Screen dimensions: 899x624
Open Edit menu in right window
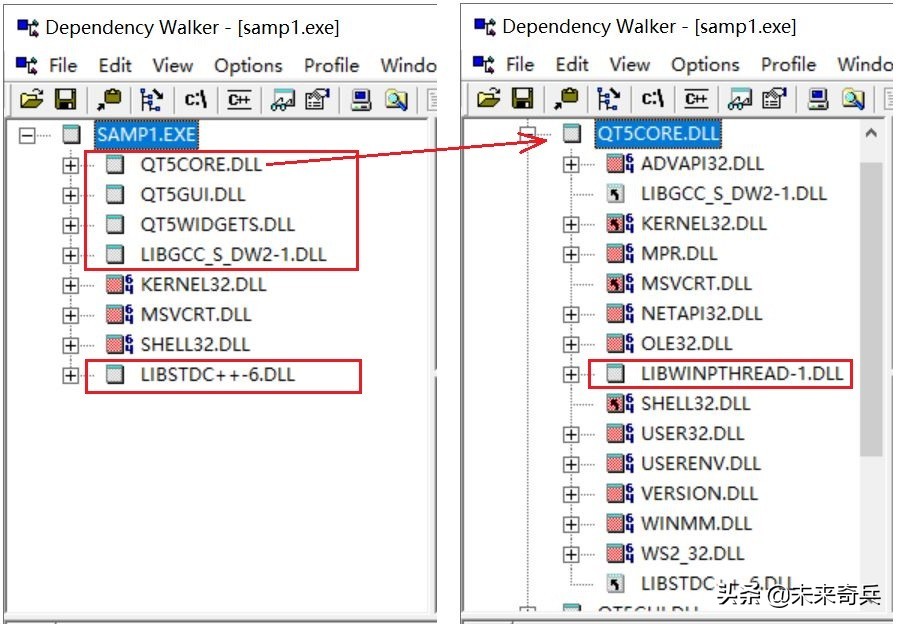point(572,64)
